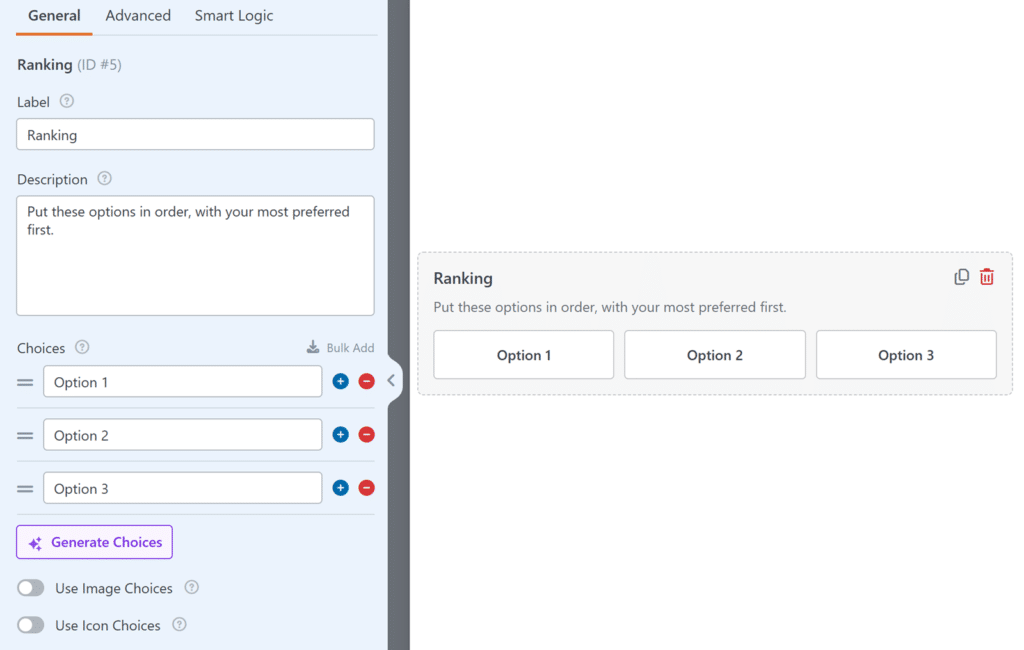Viewport: 1024px width, 650px height.
Task: Open the Smart Logic tab
Action: (x=234, y=16)
